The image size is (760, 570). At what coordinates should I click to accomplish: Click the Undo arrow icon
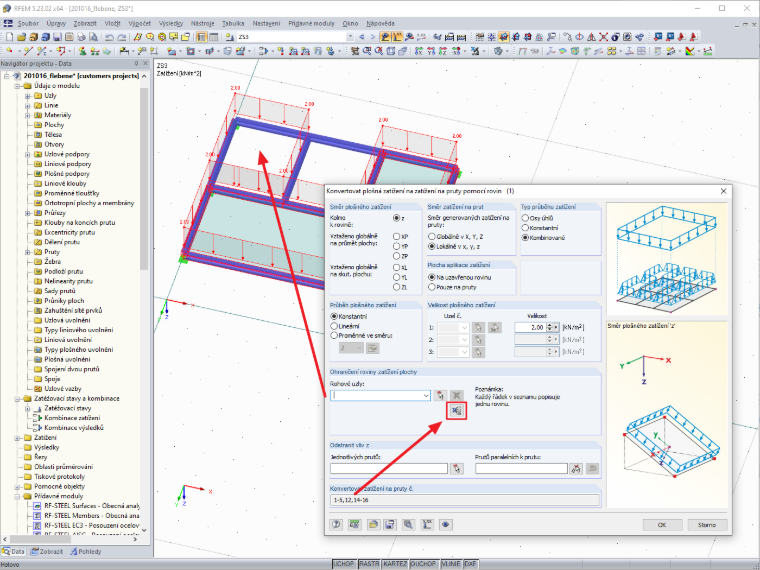click(x=110, y=37)
